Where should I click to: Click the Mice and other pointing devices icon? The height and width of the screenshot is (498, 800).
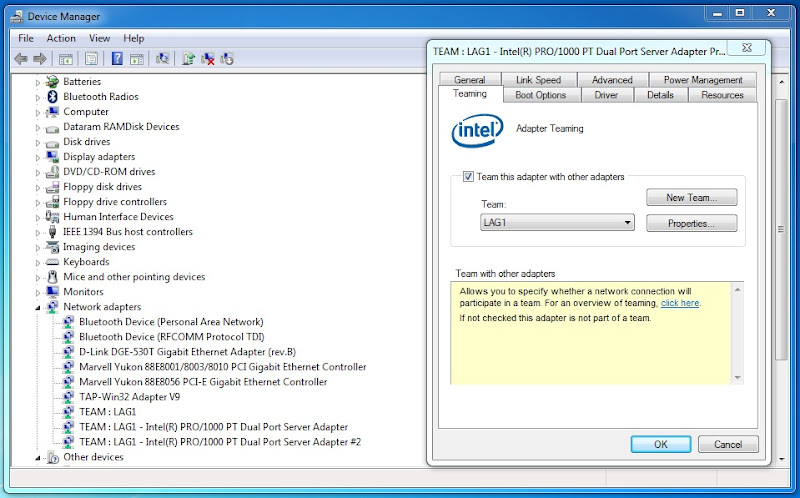click(52, 277)
